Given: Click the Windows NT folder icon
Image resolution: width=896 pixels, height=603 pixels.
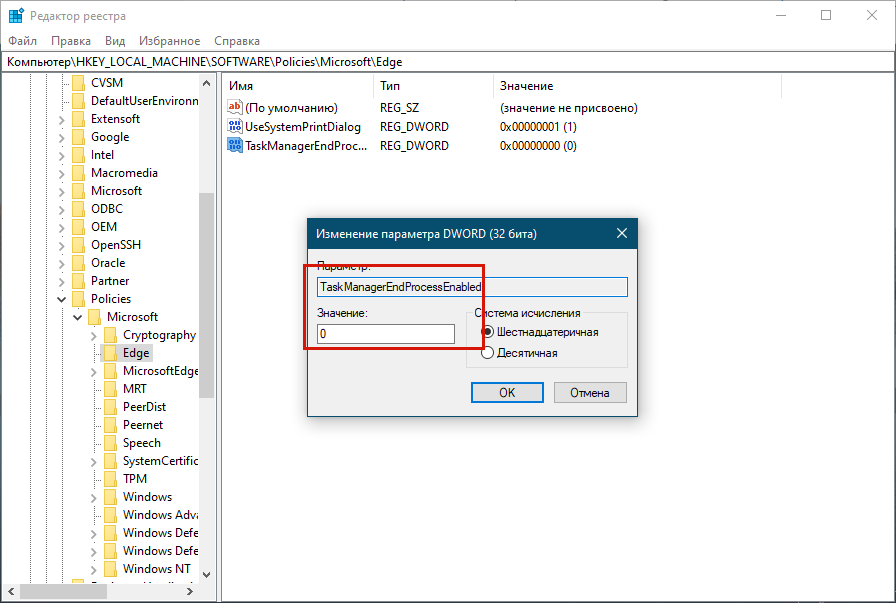Looking at the screenshot, I should 110,569.
